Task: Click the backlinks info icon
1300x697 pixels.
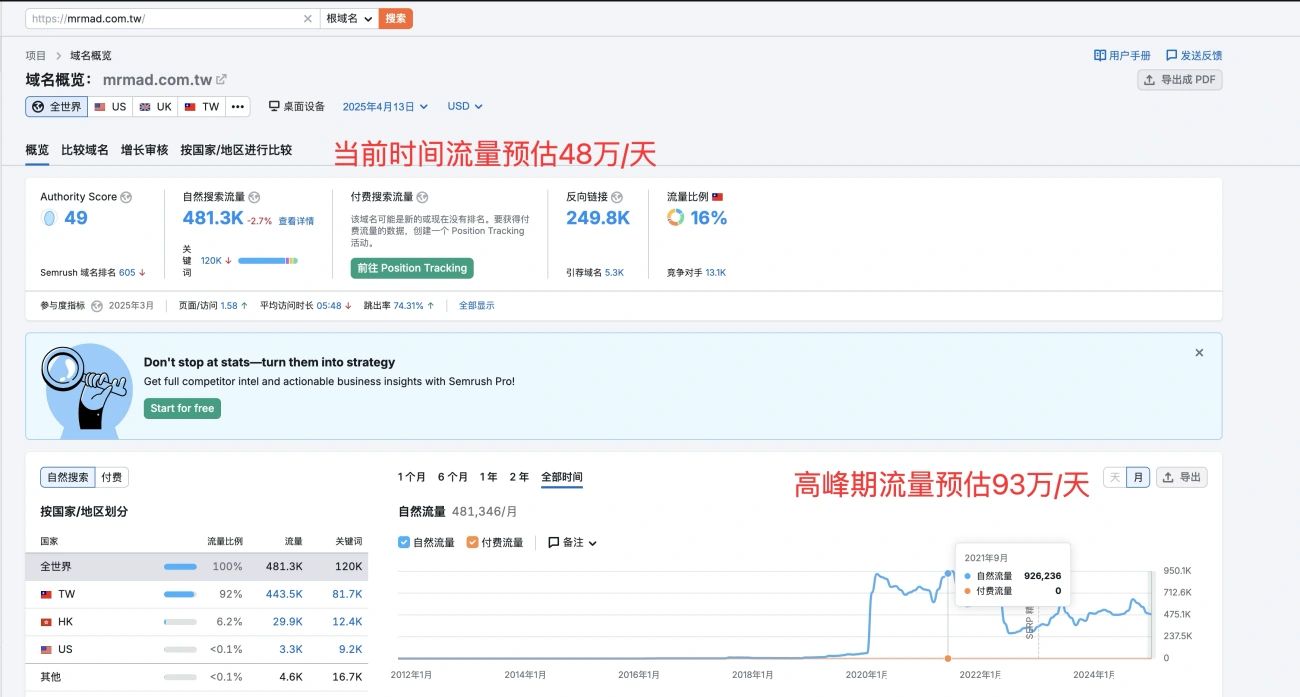Action: tap(617, 197)
